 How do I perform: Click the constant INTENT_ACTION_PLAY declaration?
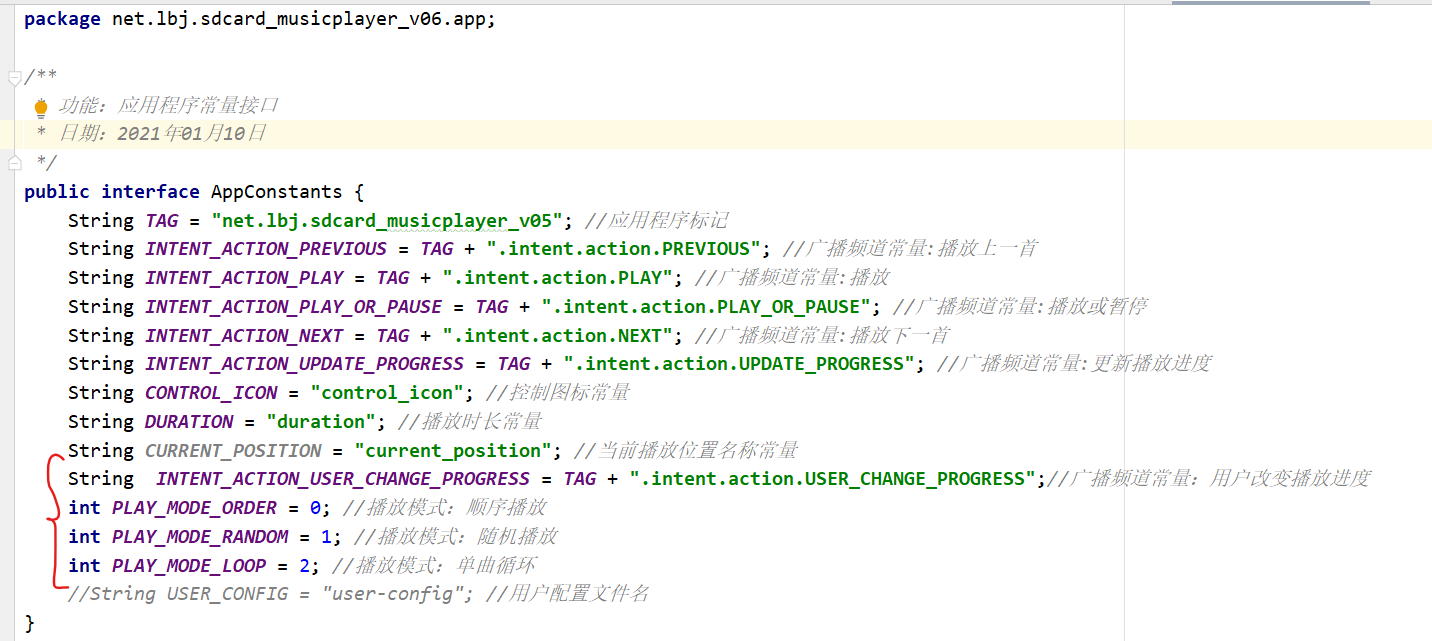[x=244, y=278]
